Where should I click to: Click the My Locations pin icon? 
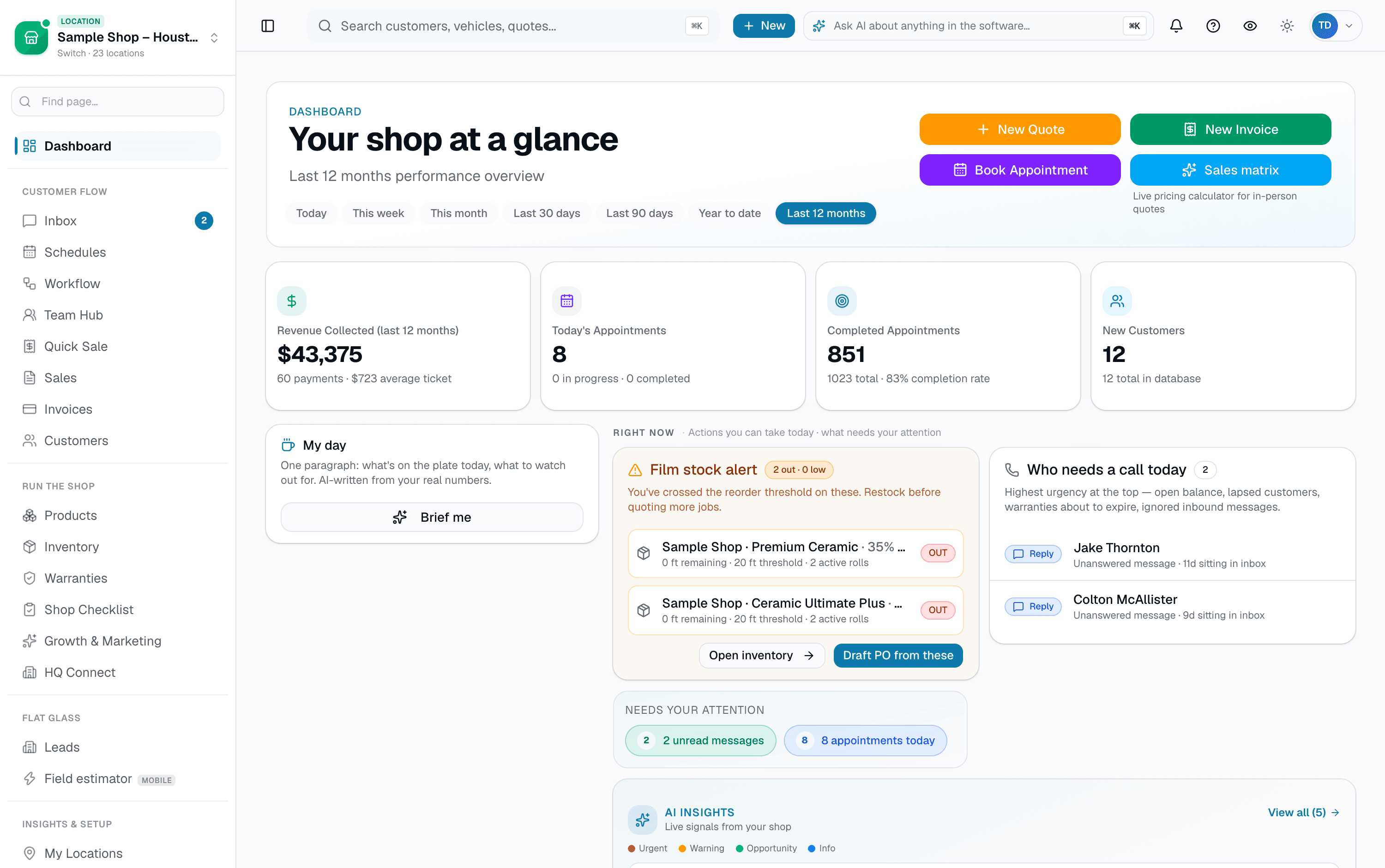[x=29, y=853]
